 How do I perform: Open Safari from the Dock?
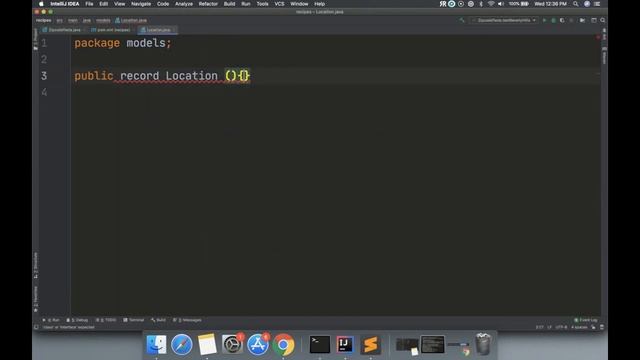coord(182,344)
